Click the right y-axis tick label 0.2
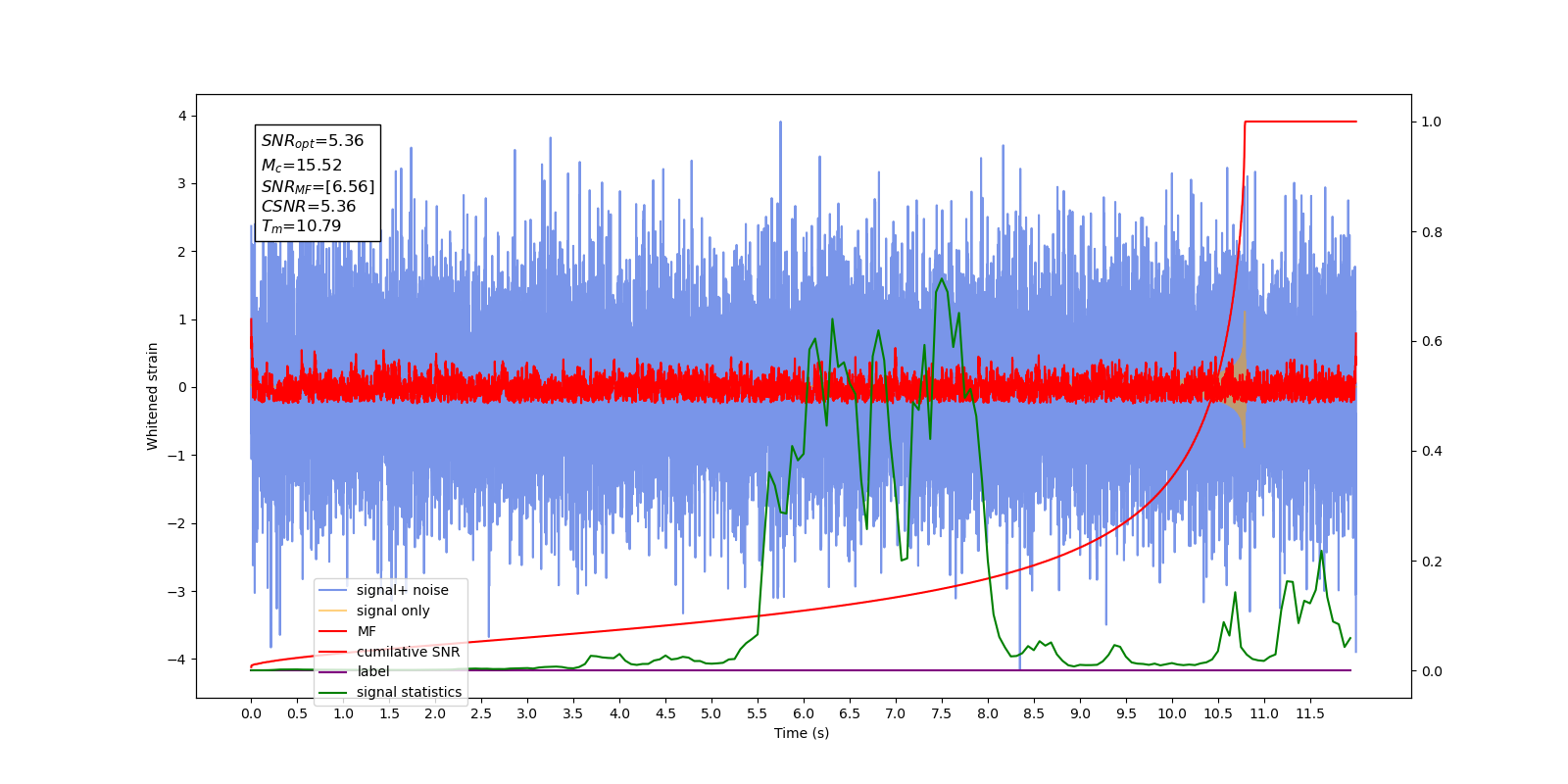 tap(1432, 562)
